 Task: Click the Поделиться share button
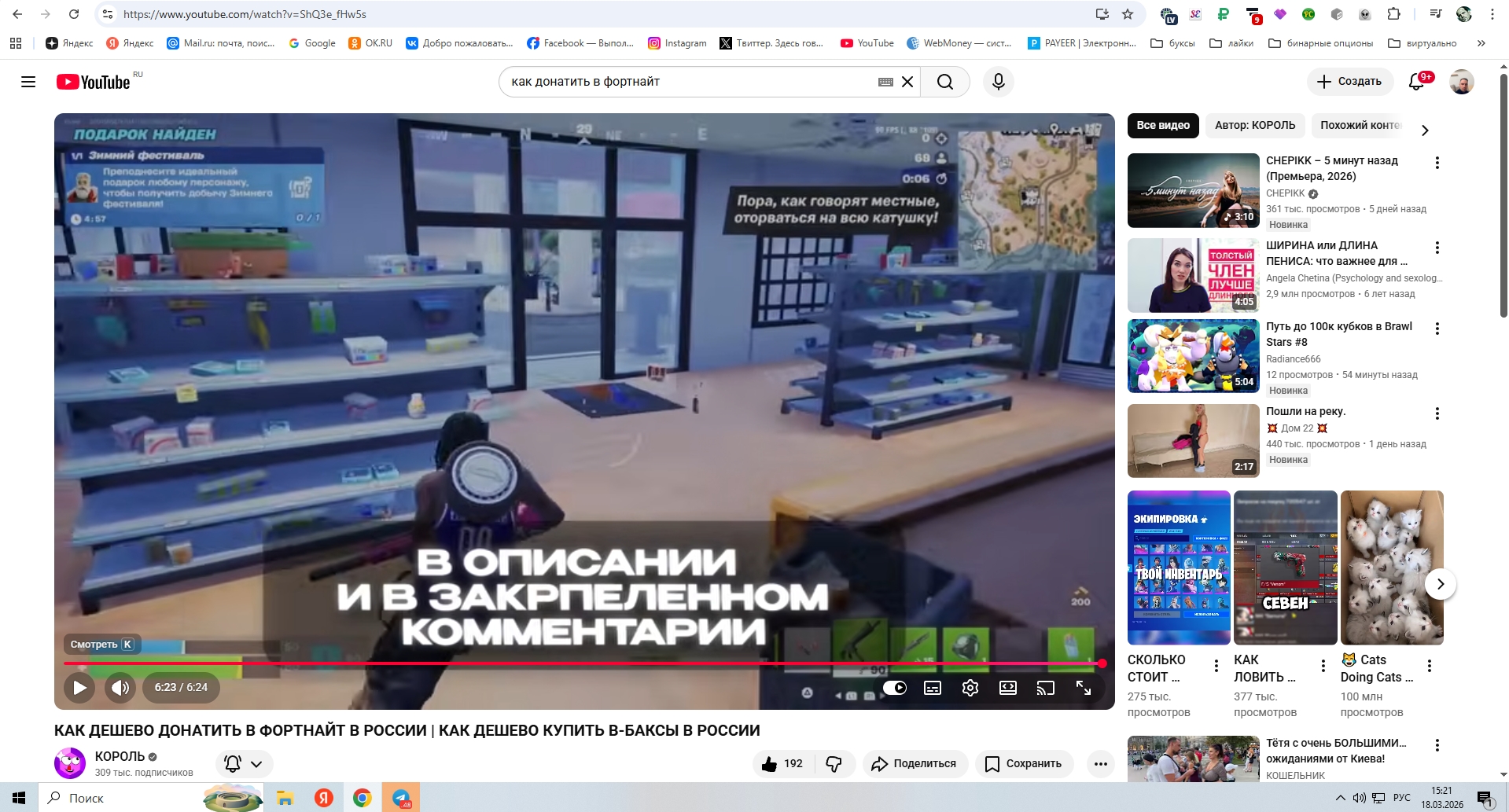(x=915, y=764)
